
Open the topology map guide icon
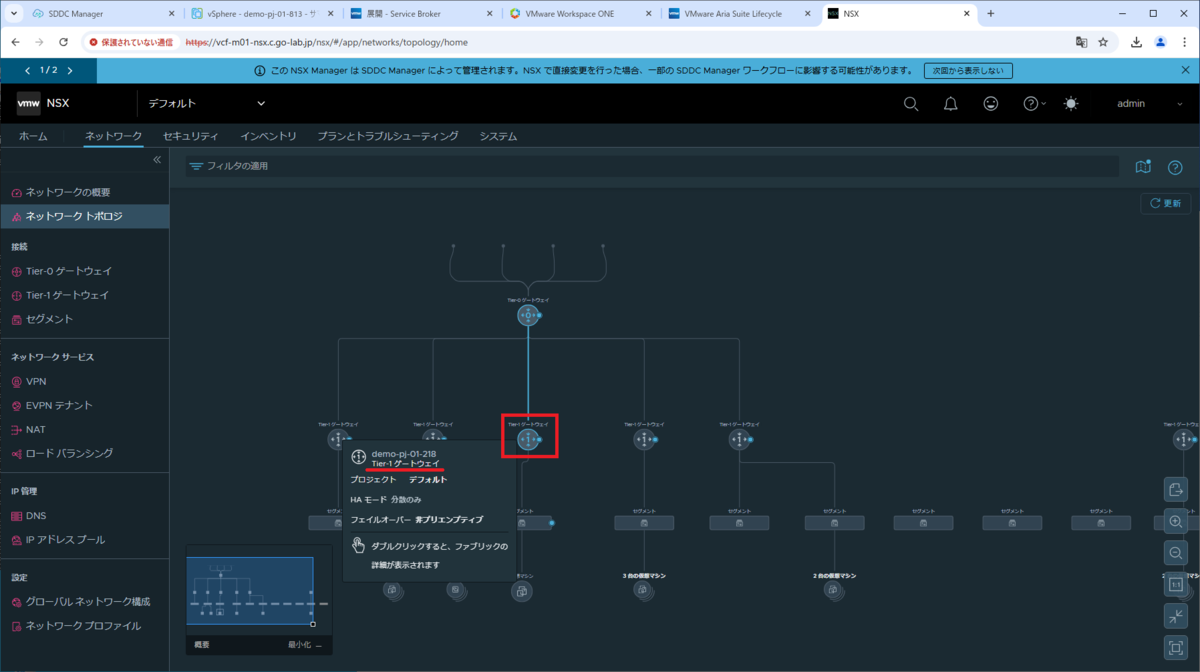click(x=1144, y=167)
